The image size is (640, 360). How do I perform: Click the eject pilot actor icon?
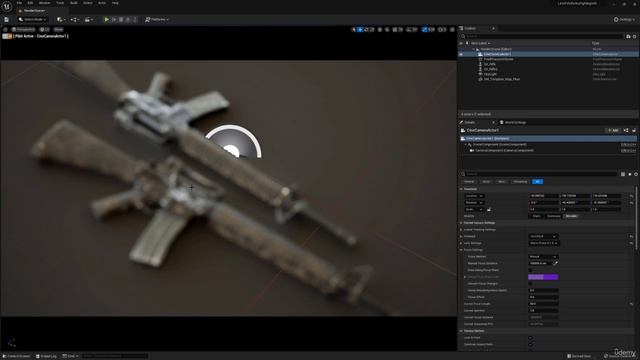[5, 36]
